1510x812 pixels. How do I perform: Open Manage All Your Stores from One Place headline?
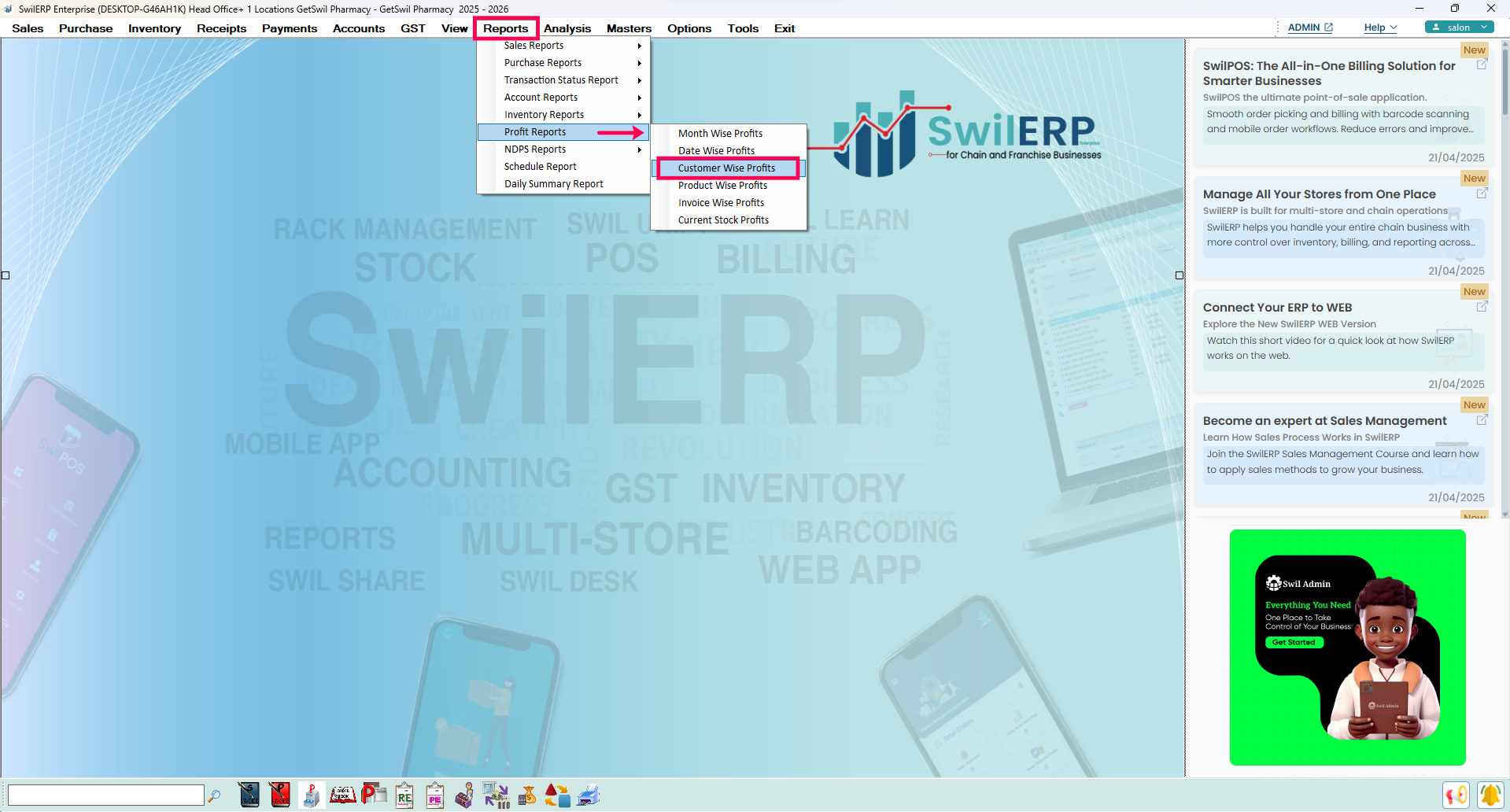coord(1319,194)
